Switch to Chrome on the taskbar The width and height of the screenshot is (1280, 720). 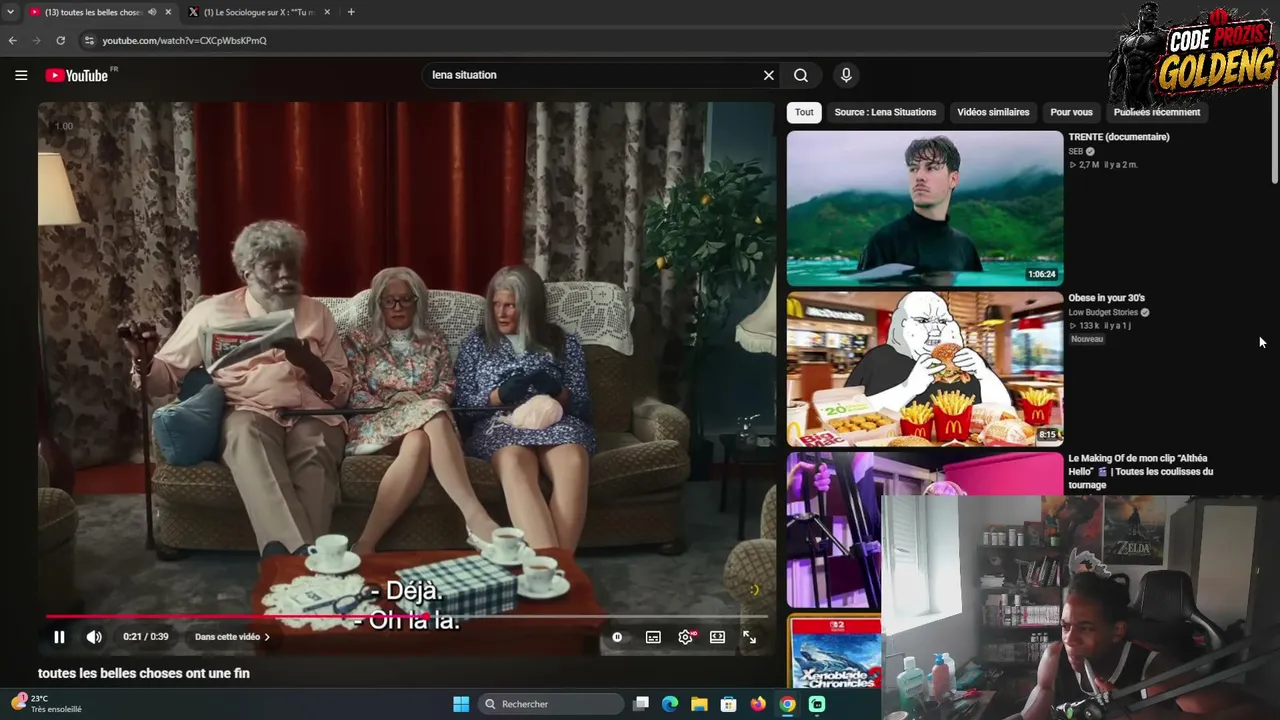(788, 704)
